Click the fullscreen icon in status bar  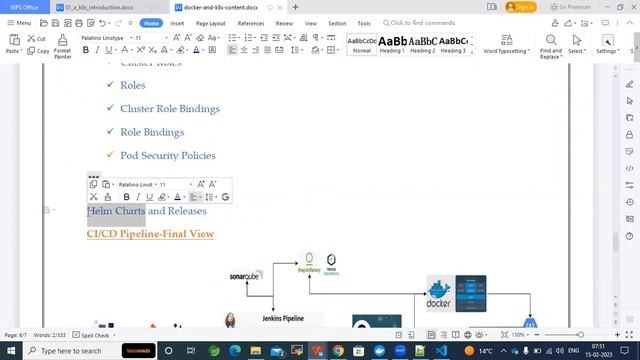(629, 335)
